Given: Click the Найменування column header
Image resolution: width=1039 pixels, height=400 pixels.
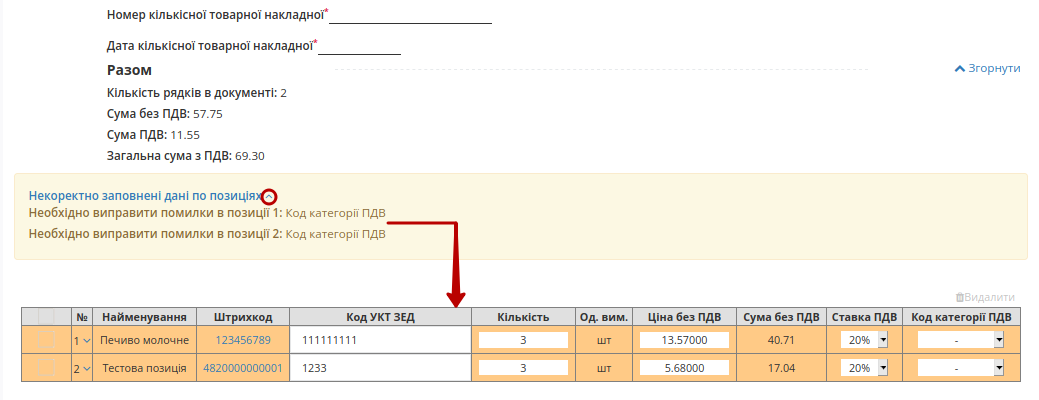Looking at the screenshot, I should pyautogui.click(x=144, y=317).
